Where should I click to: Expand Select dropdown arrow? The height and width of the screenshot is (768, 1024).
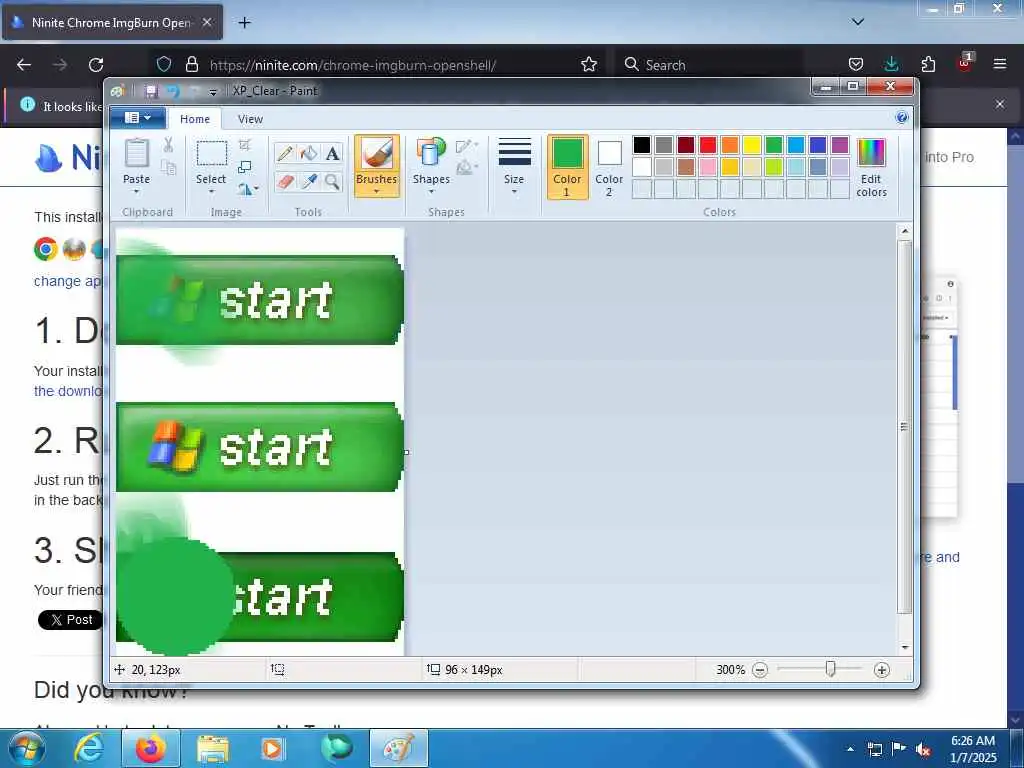(211, 191)
